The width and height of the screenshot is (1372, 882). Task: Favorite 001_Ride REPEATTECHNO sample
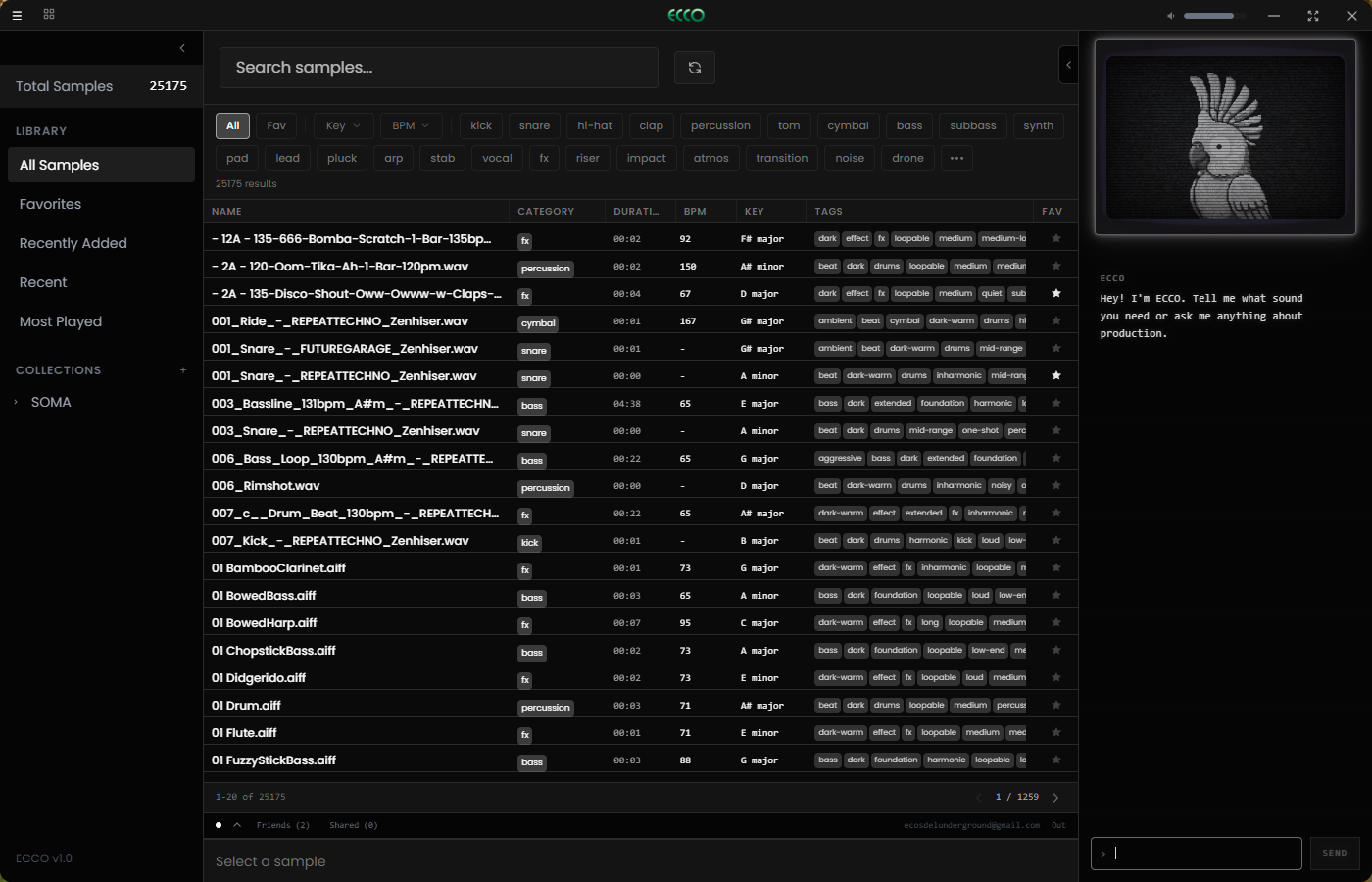1055,320
